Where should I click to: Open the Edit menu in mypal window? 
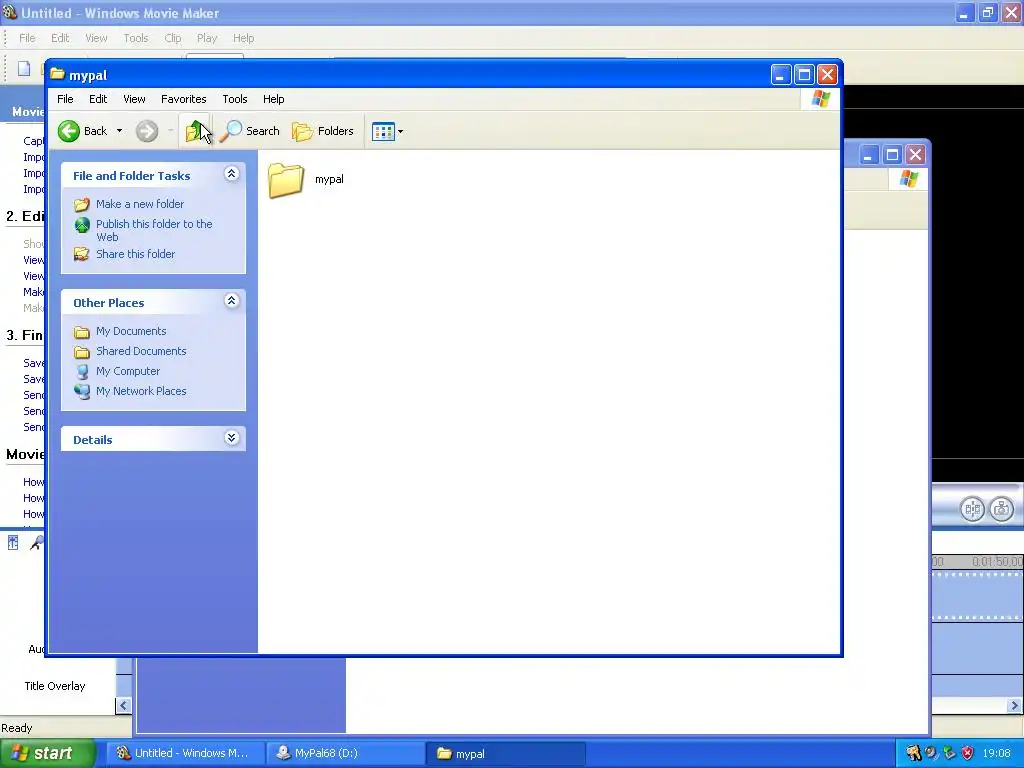pos(98,99)
